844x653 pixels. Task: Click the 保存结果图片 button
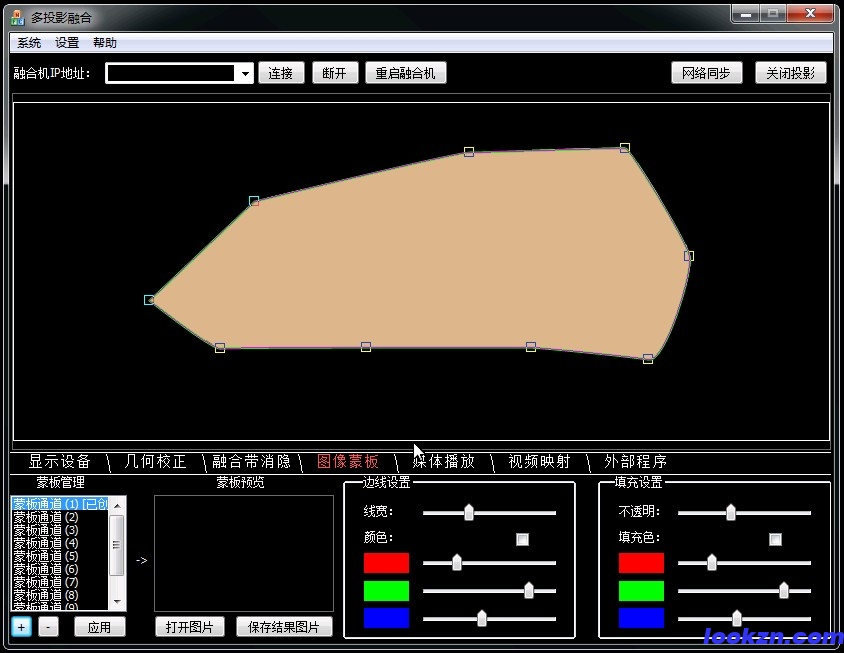point(284,627)
